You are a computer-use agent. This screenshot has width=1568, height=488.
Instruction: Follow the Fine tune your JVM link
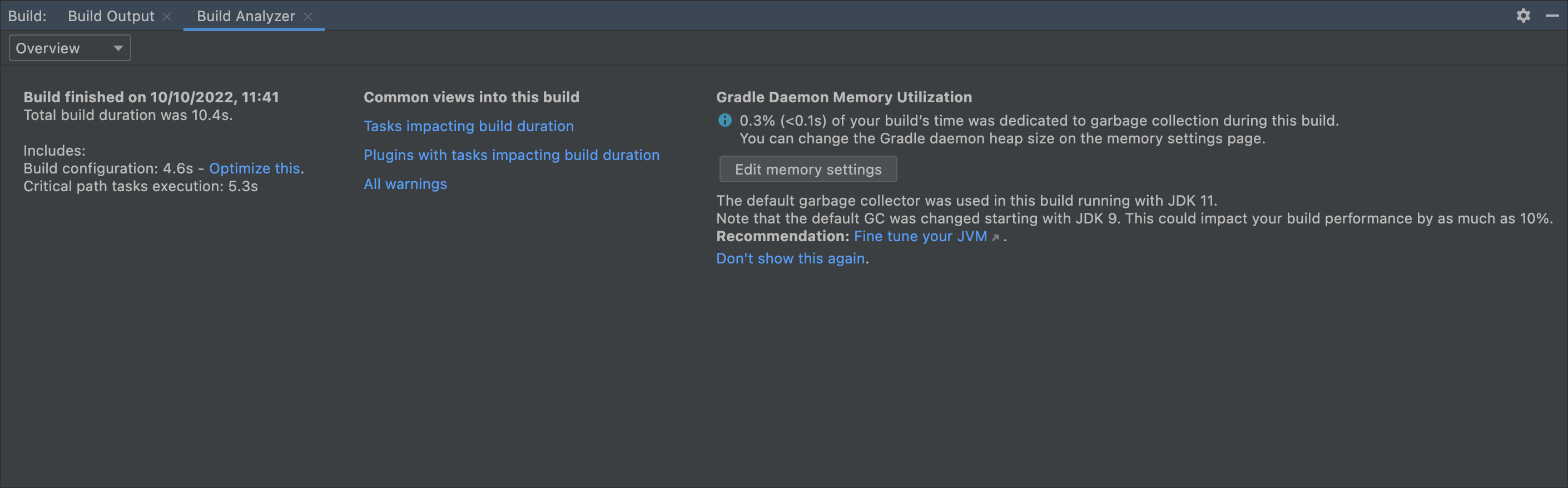[x=920, y=236]
